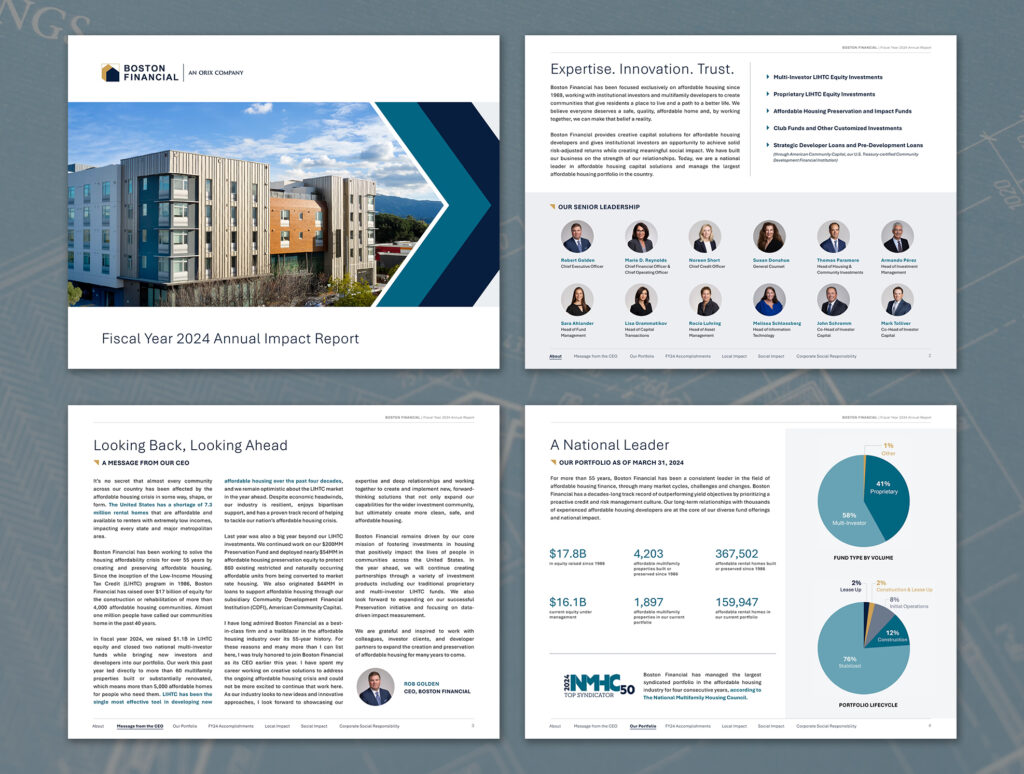Viewport: 1024px width, 774px height.
Task: Click Proprietary LIHTC Equity Investments bullet text
Action: click(824, 94)
